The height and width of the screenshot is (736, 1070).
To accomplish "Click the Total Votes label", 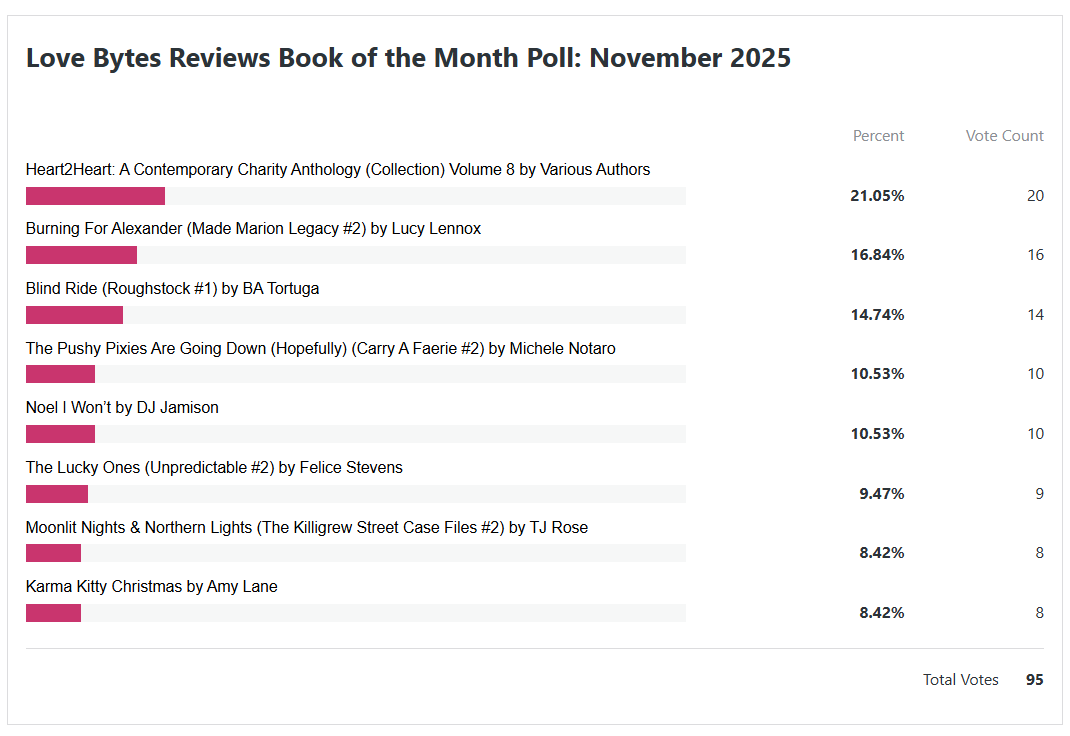I will coord(960,680).
